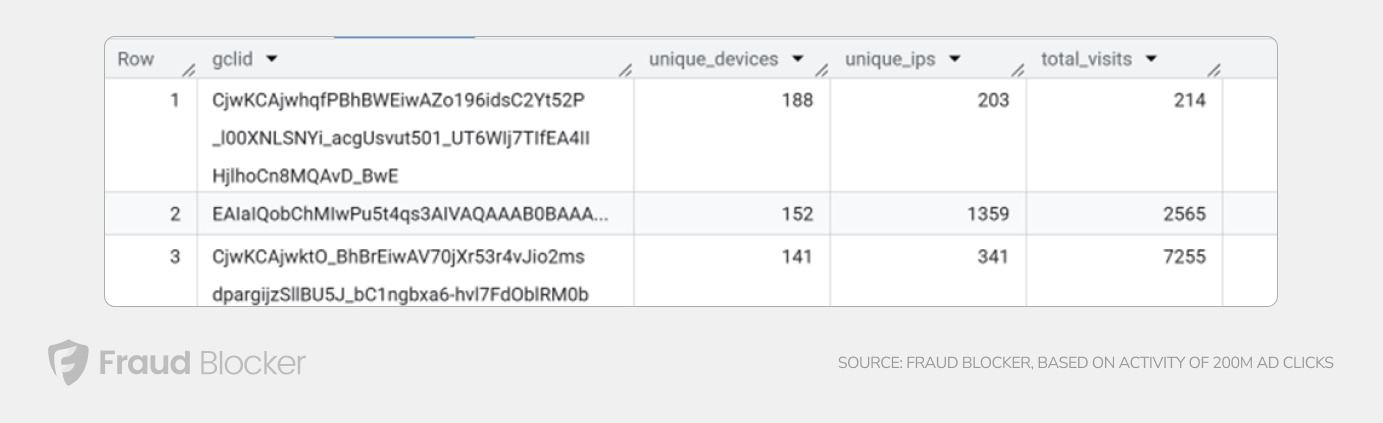Screen dimensions: 1383x423
Task: Click the unique_ips value 1359
Action: click(x=989, y=213)
